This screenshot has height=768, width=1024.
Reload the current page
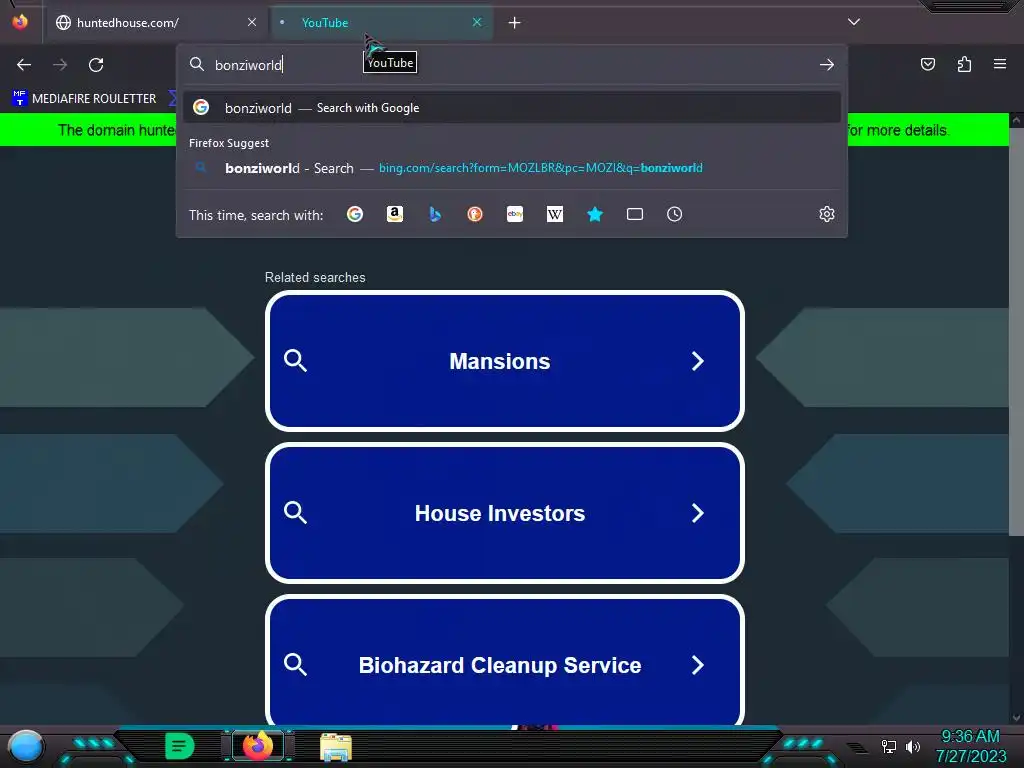(96, 65)
